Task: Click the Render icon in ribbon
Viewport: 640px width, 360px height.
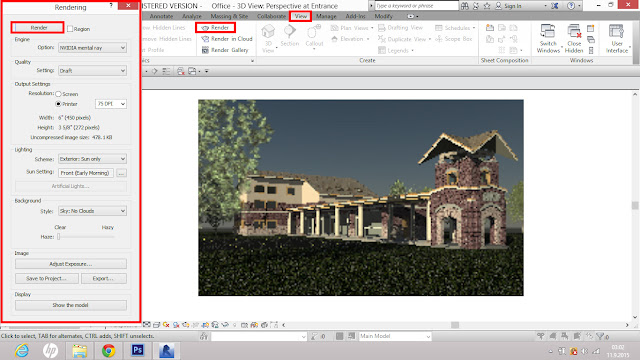Action: [x=205, y=28]
